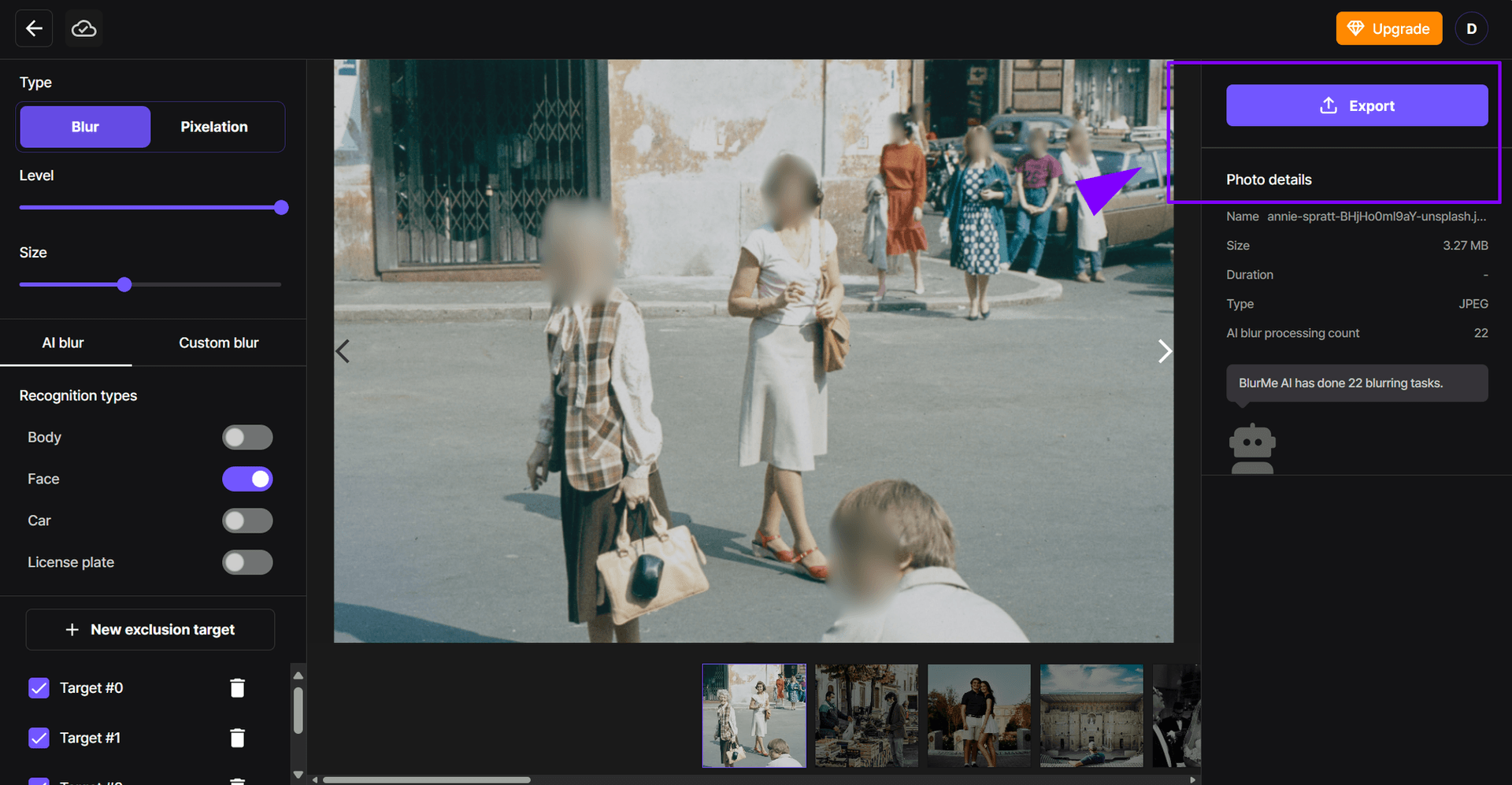
Task: Click the 3.27 MB size value
Action: 1465,245
